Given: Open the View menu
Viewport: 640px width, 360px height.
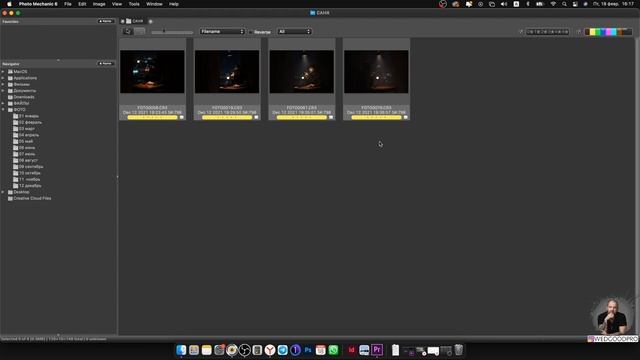Looking at the screenshot, I should [117, 4].
